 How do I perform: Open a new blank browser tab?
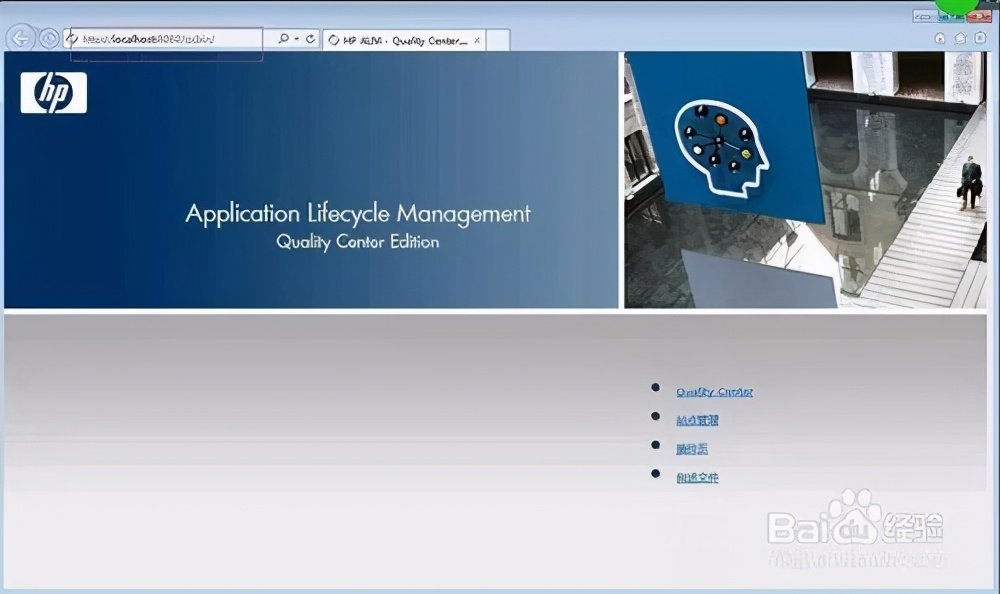pos(498,40)
